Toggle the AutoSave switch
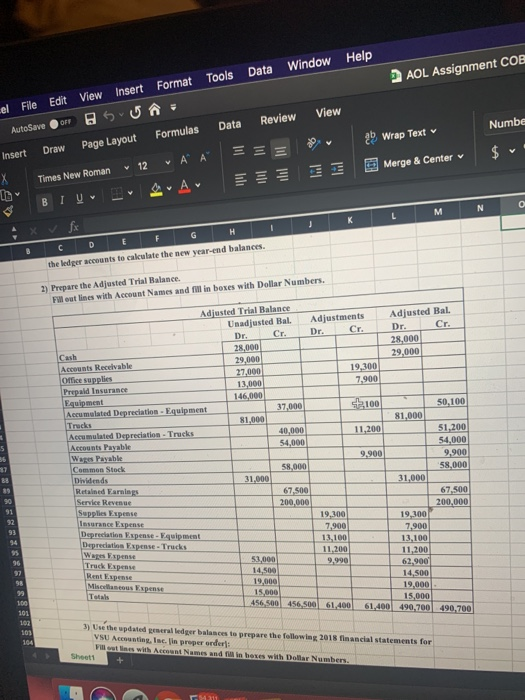Viewport: 525px width, 700px height. click(x=61, y=123)
